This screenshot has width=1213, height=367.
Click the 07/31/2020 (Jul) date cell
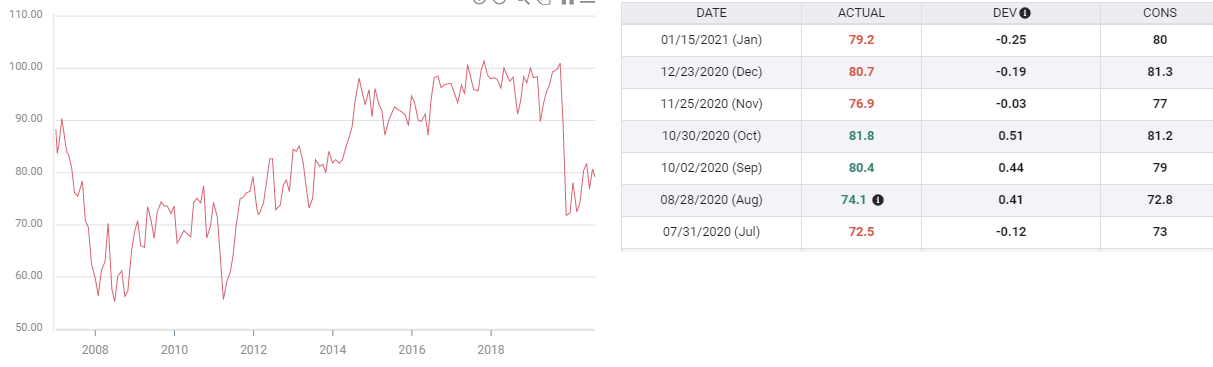tap(711, 232)
